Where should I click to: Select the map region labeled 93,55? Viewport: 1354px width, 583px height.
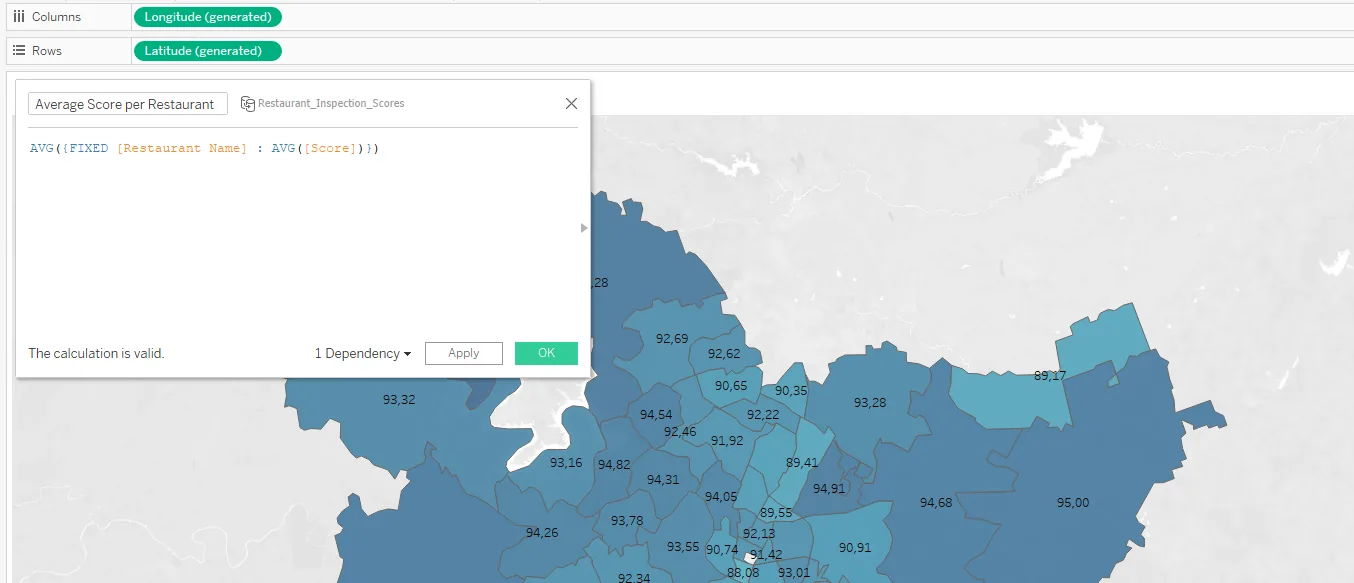(x=683, y=547)
